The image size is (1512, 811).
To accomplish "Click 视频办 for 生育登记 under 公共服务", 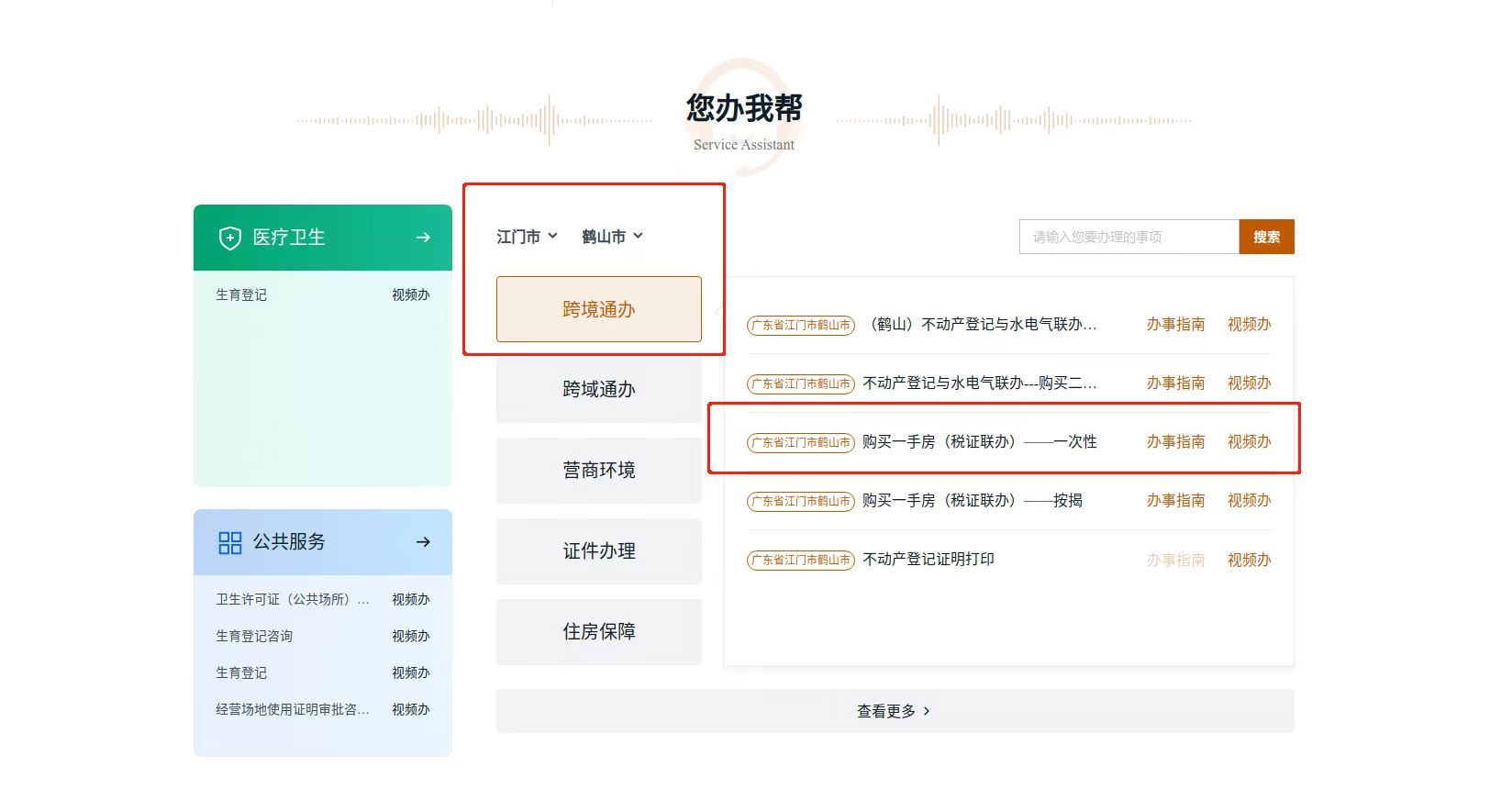I will 410,672.
